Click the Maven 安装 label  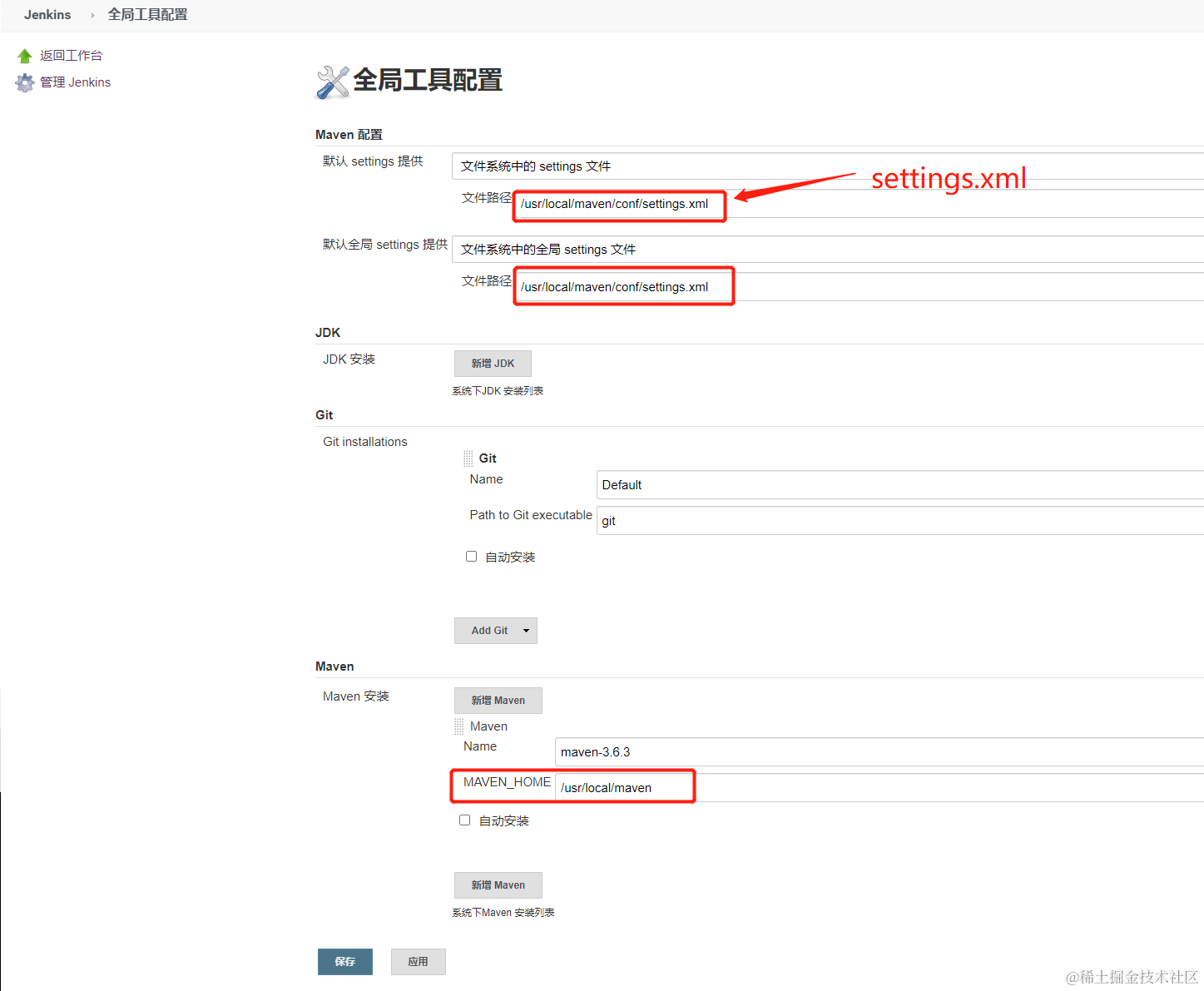[356, 696]
